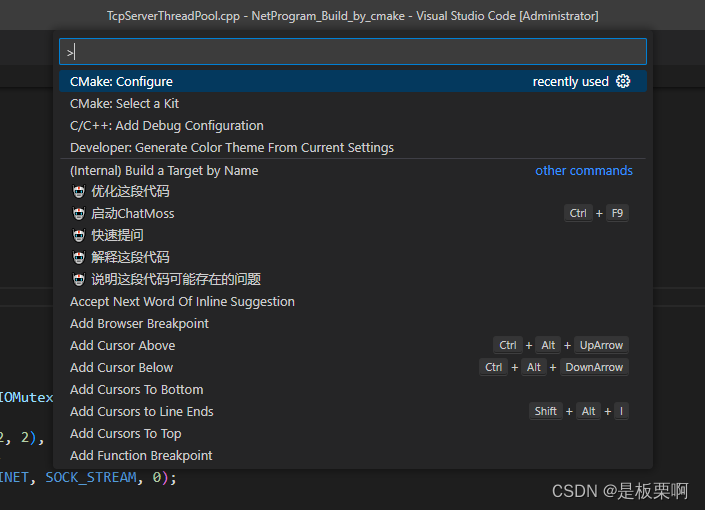The width and height of the screenshot is (705, 510).
Task: Click the IOMutex text in the editor
Action: (26, 397)
